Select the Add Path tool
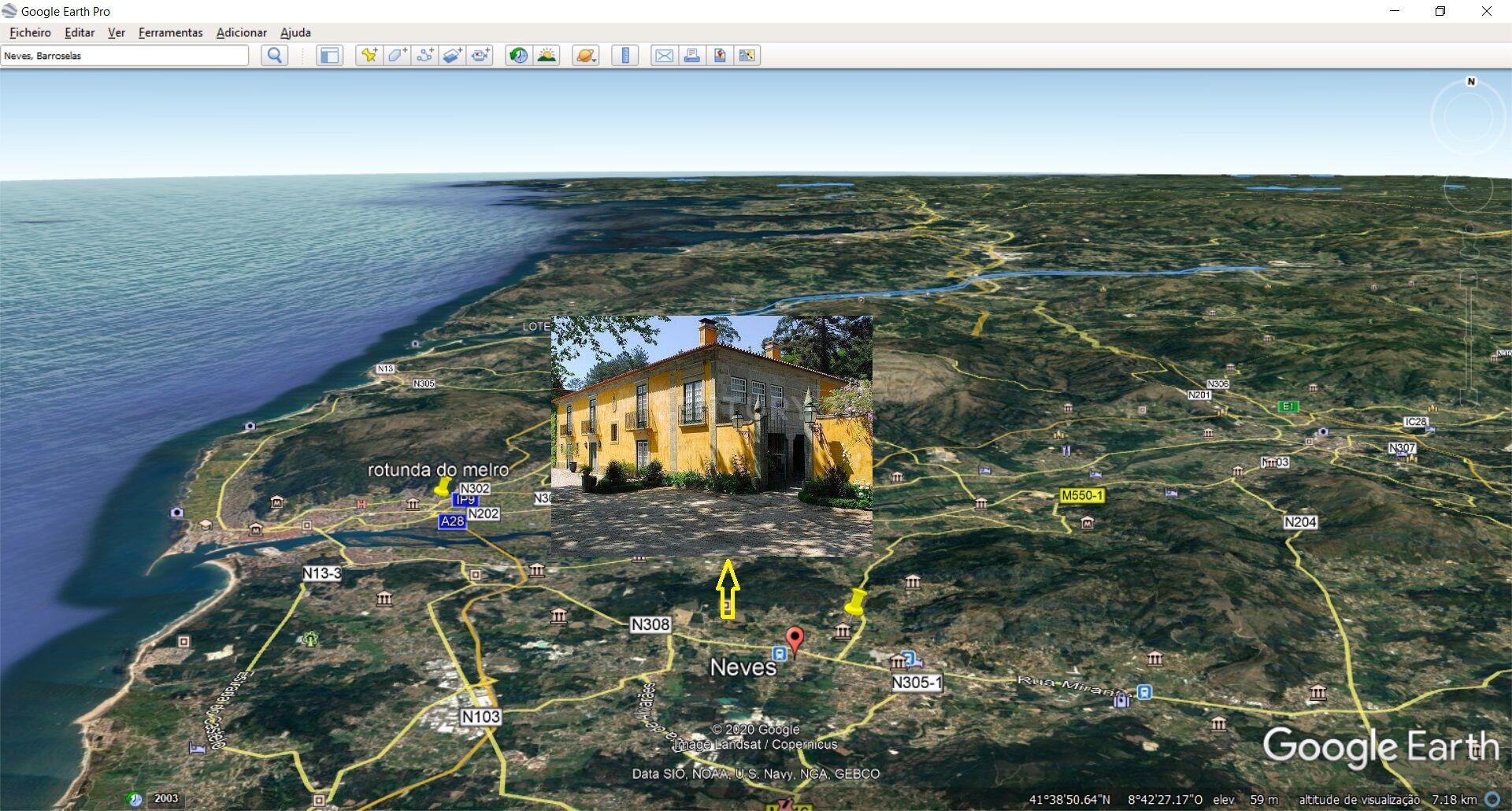The width and height of the screenshot is (1512, 811). pos(425,55)
